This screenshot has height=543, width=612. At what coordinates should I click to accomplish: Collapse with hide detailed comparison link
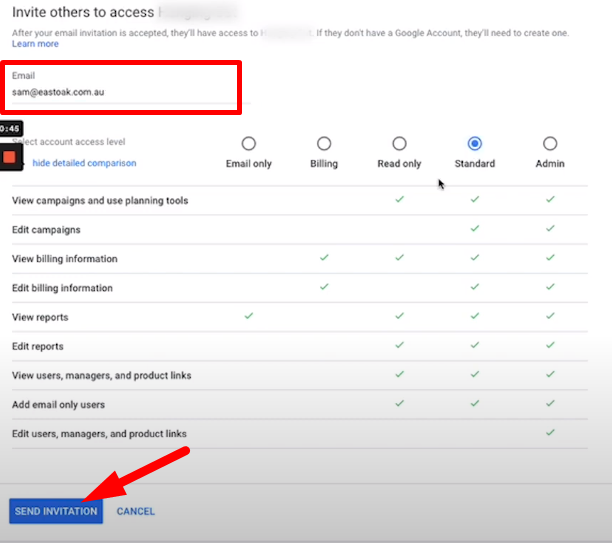point(84,163)
